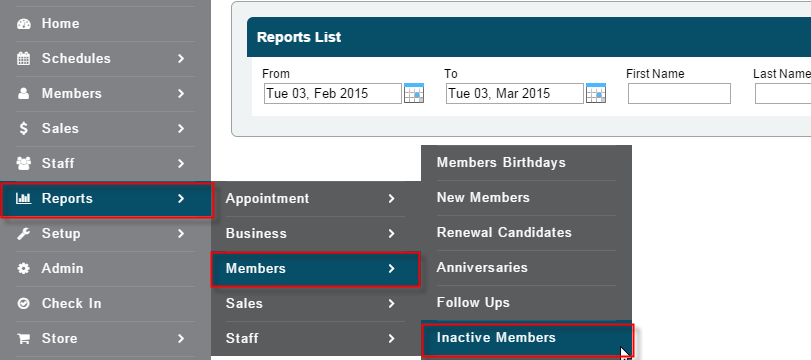The height and width of the screenshot is (360, 811).
Task: Open the Anniversaries report
Action: [527, 268]
